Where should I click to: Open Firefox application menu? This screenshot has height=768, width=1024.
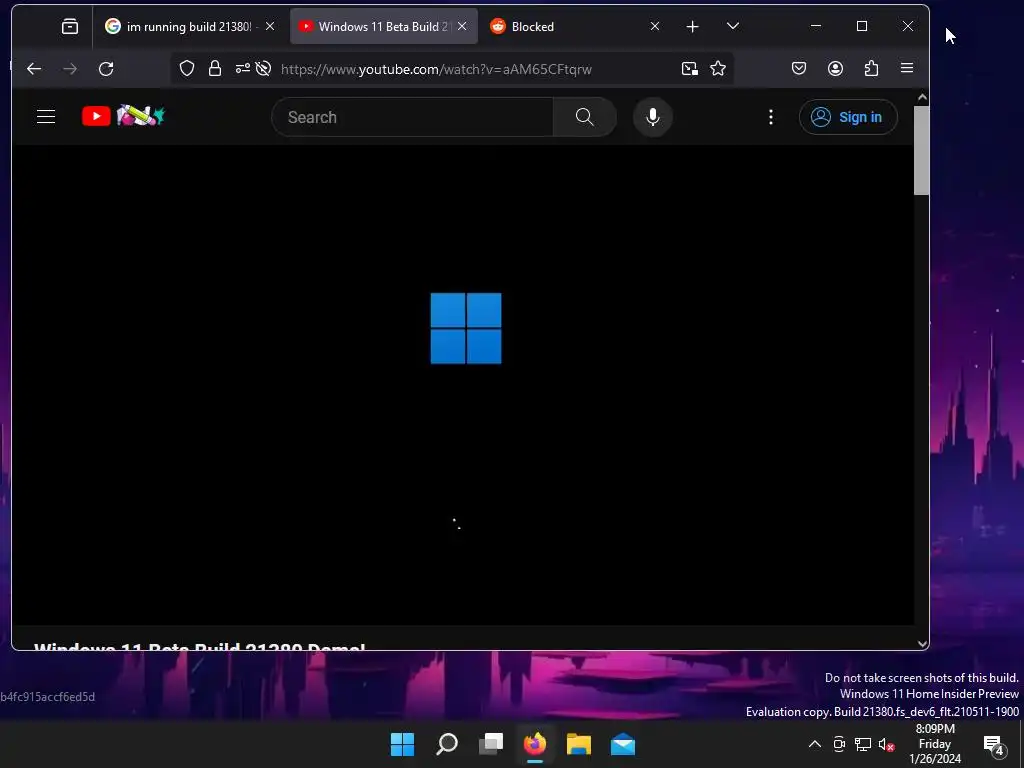pos(906,68)
